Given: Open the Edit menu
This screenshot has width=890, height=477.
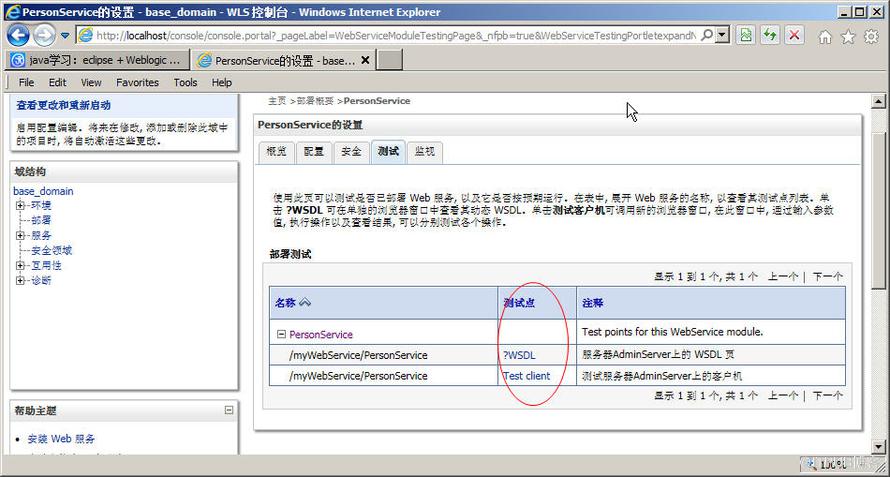Looking at the screenshot, I should click(57, 82).
